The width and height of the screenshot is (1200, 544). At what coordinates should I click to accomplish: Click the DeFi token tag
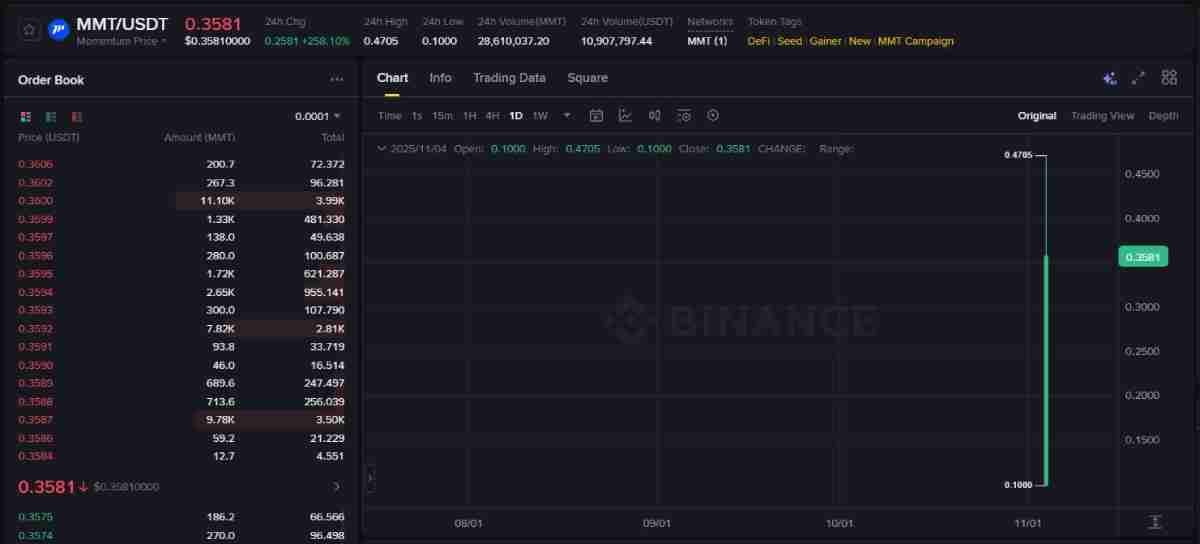tap(758, 41)
